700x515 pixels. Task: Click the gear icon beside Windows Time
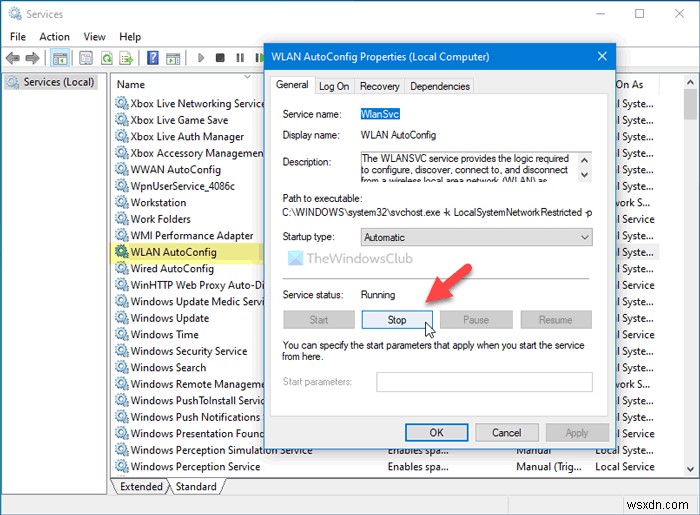click(x=121, y=334)
